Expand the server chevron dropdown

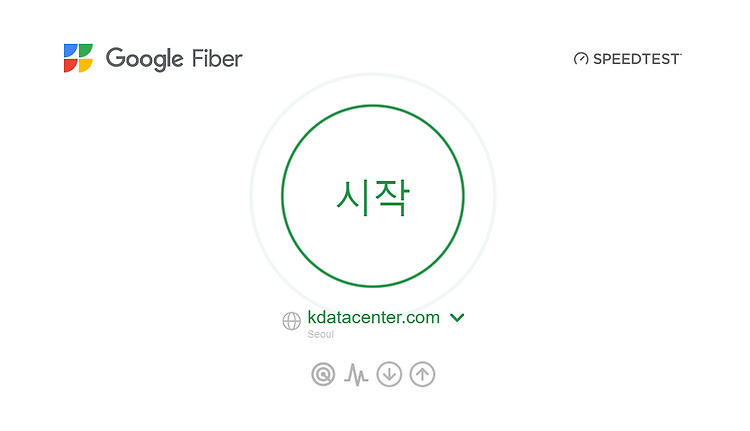click(457, 318)
